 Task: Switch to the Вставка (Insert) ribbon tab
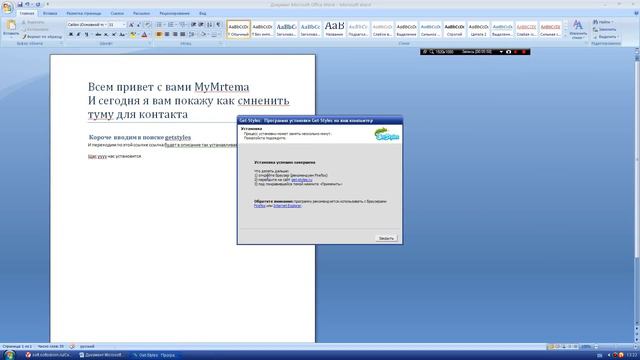[x=50, y=13]
